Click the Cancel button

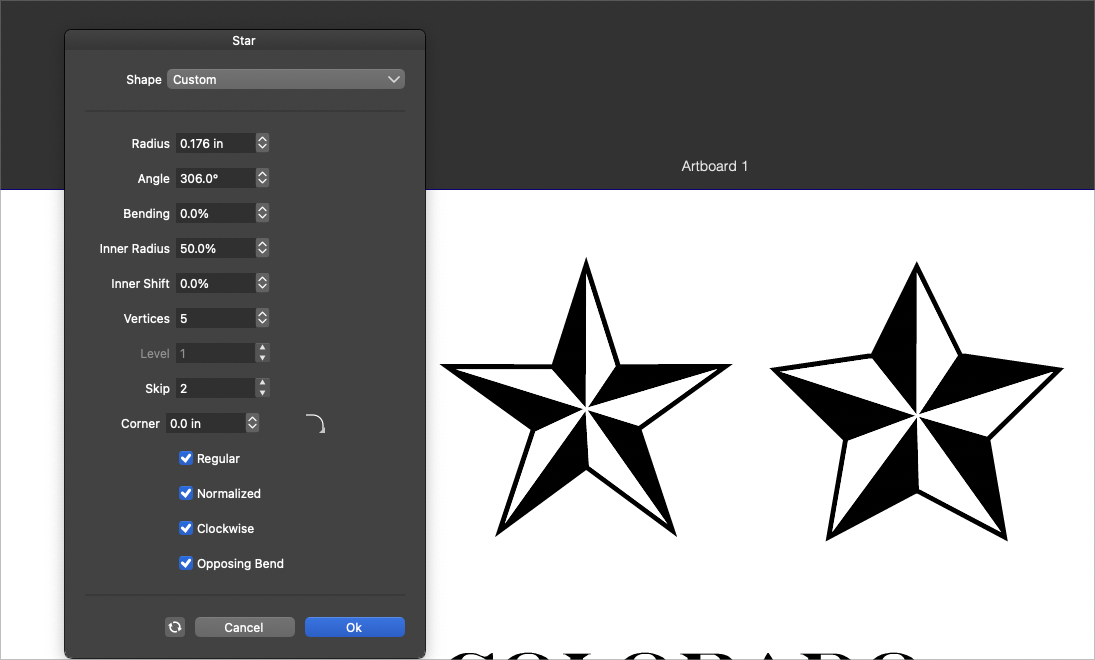(245, 627)
